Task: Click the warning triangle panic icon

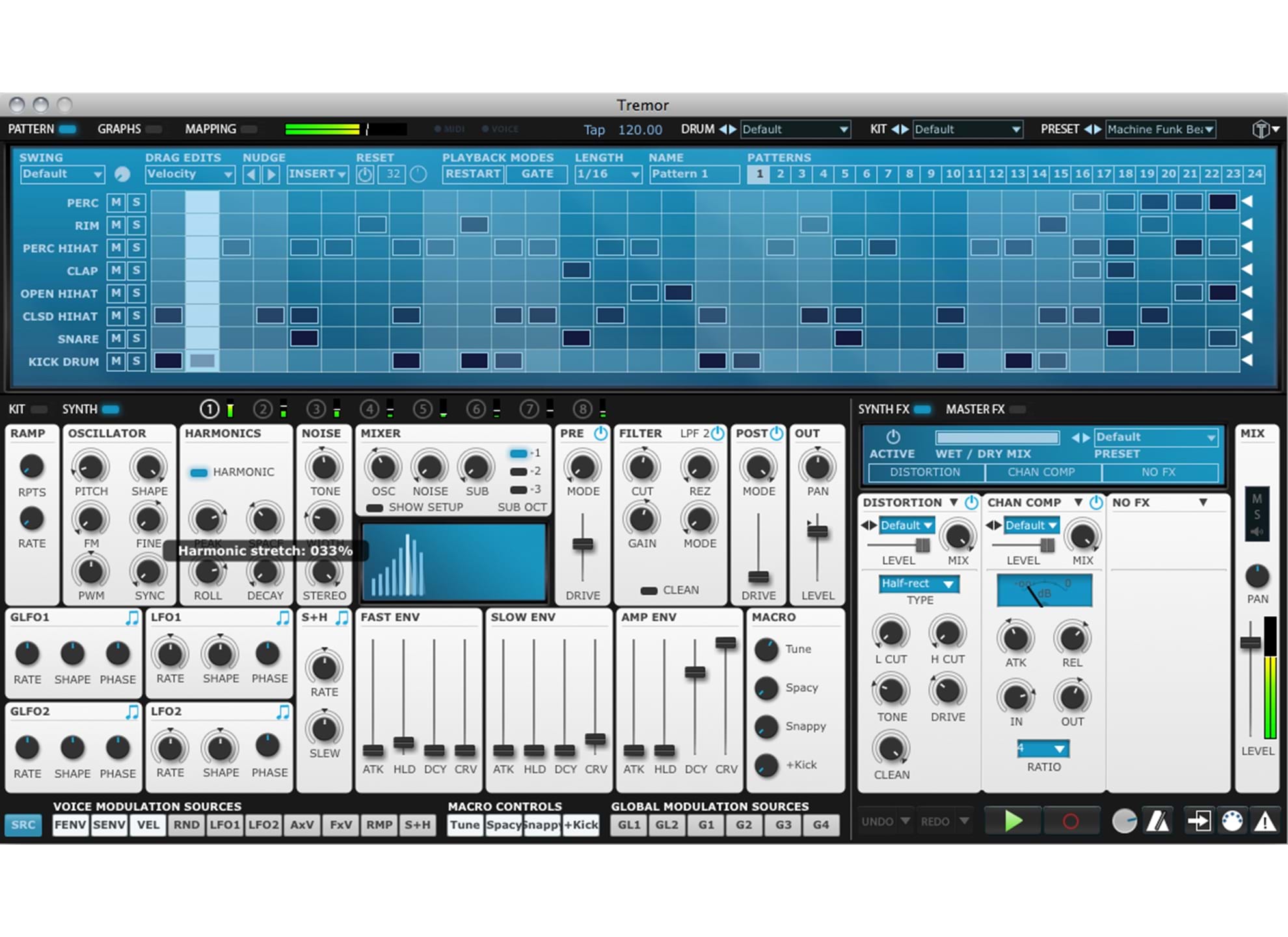Action: (x=1265, y=821)
